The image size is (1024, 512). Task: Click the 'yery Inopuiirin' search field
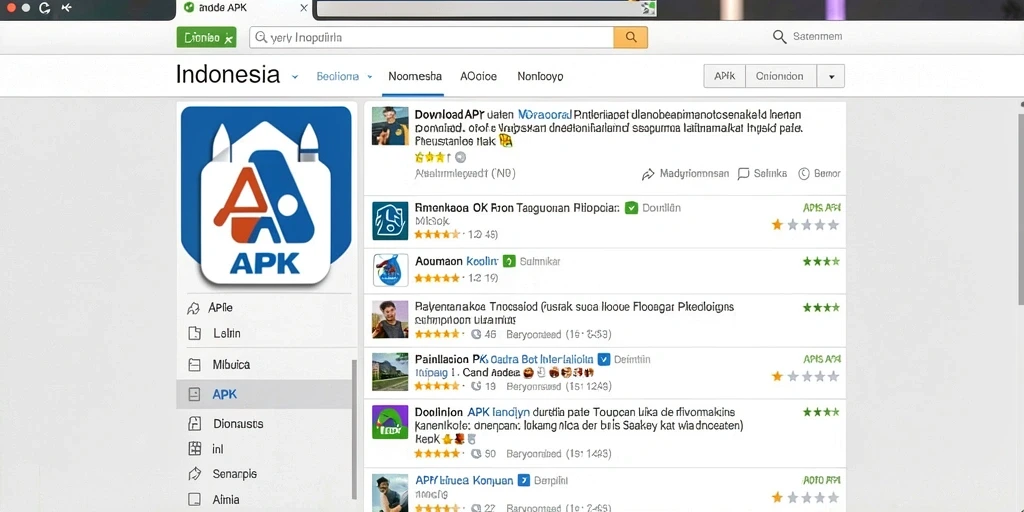[x=431, y=37]
